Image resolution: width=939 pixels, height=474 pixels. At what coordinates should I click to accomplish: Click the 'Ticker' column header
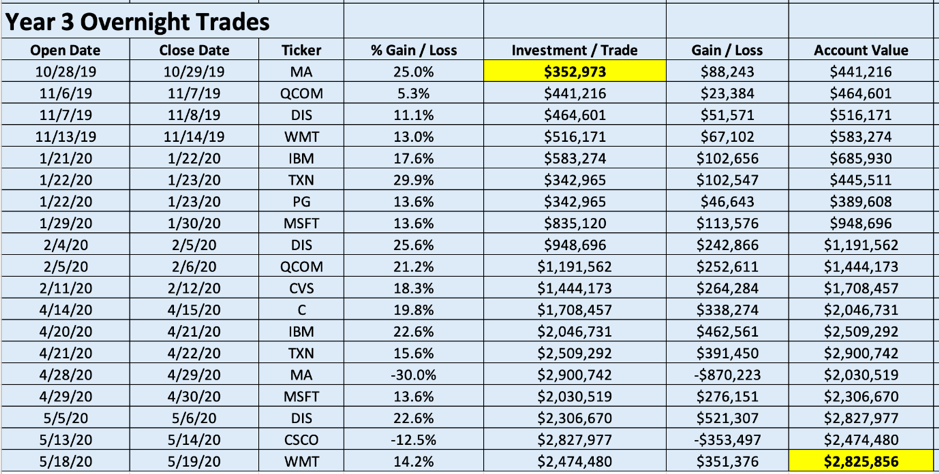[301, 50]
